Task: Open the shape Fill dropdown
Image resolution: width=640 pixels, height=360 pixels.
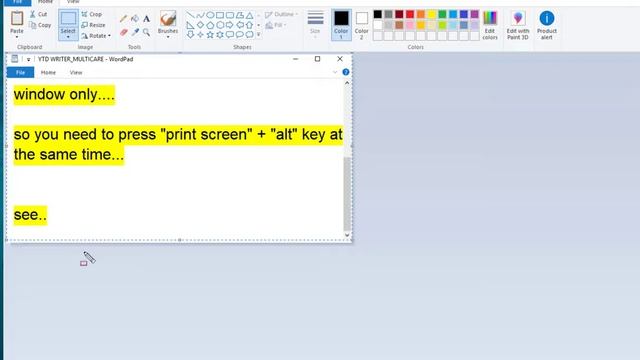Action: (276, 25)
